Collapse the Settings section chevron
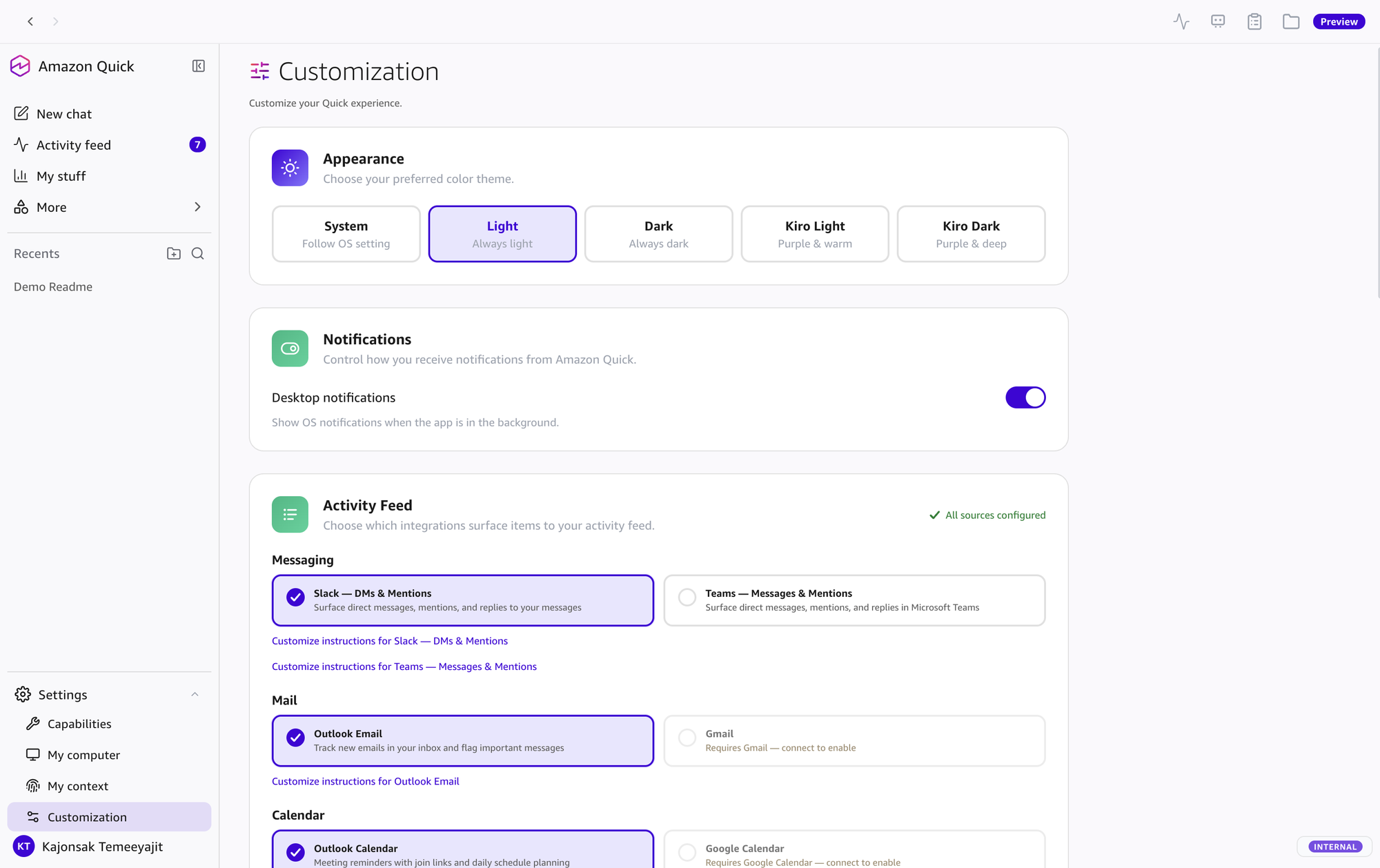 [x=195, y=695]
